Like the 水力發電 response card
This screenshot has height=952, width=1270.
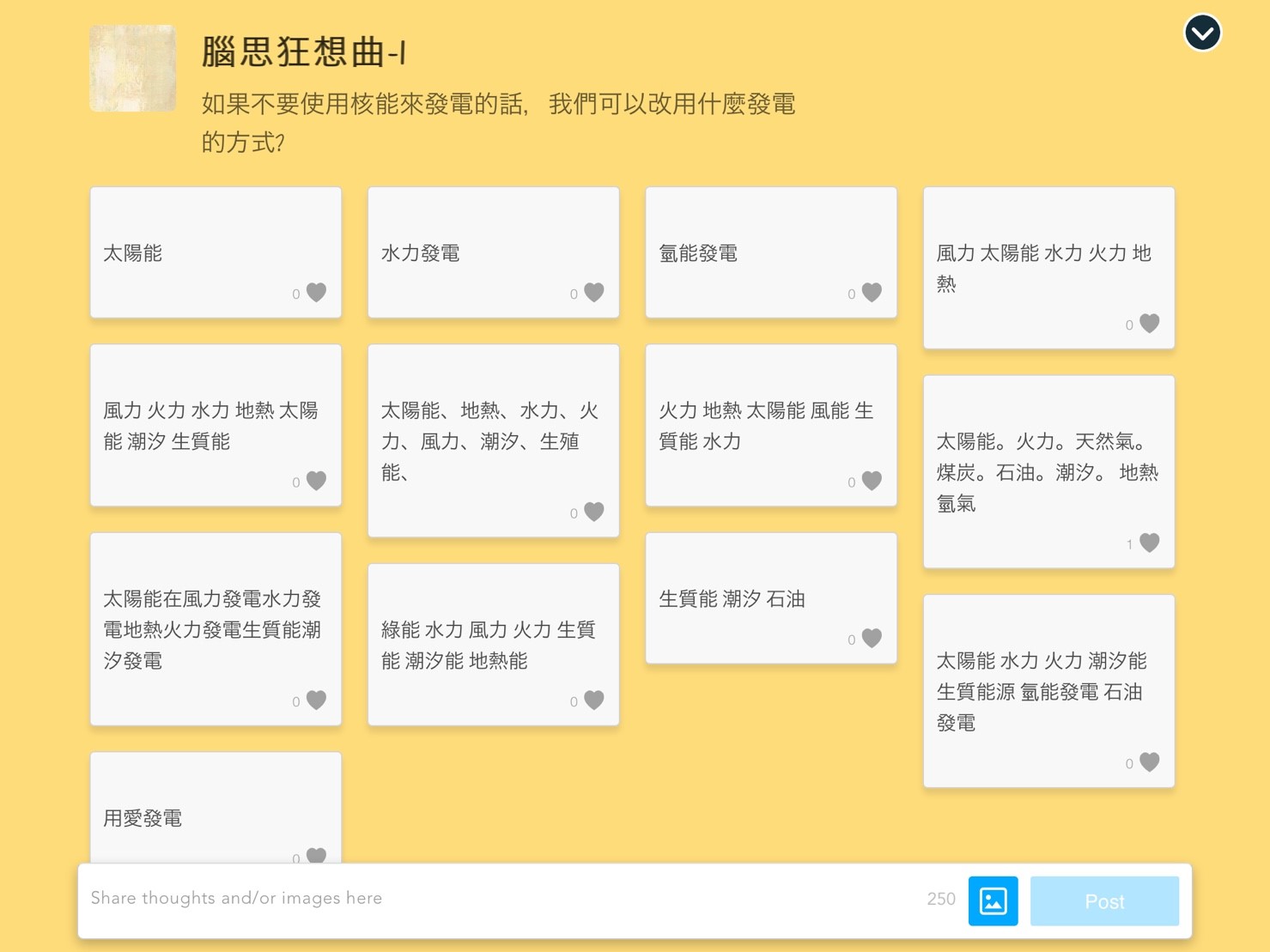(x=593, y=293)
